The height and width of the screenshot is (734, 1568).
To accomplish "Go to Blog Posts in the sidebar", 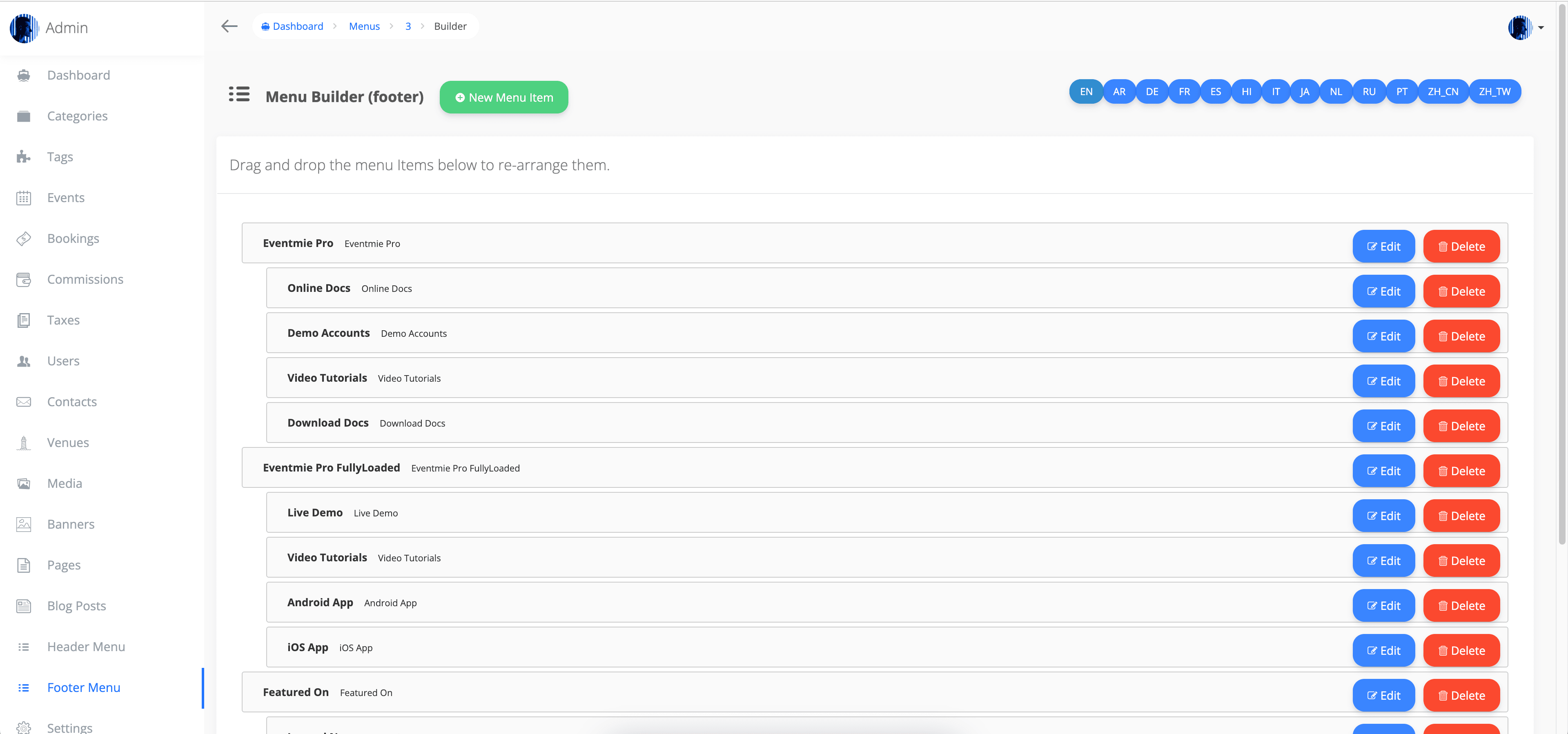I will point(77,605).
